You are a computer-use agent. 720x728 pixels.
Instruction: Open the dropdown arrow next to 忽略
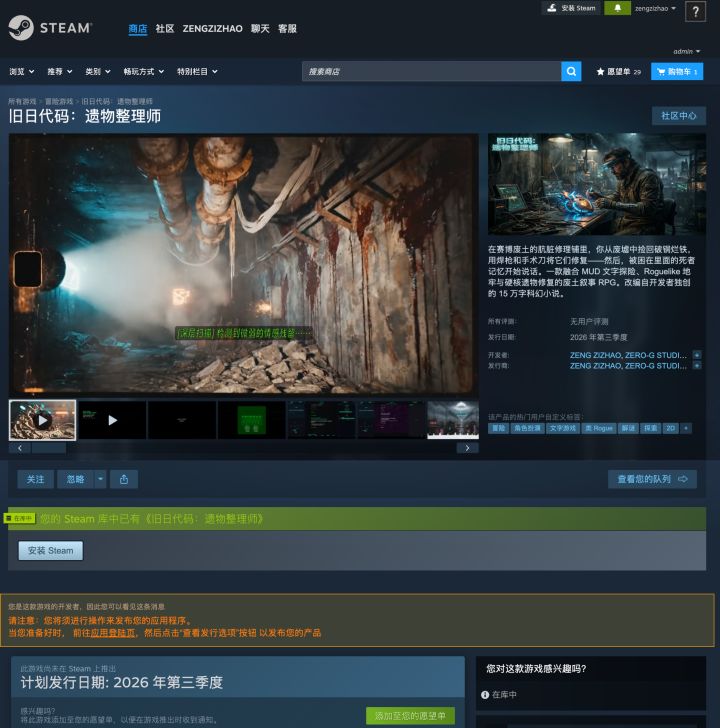100,479
